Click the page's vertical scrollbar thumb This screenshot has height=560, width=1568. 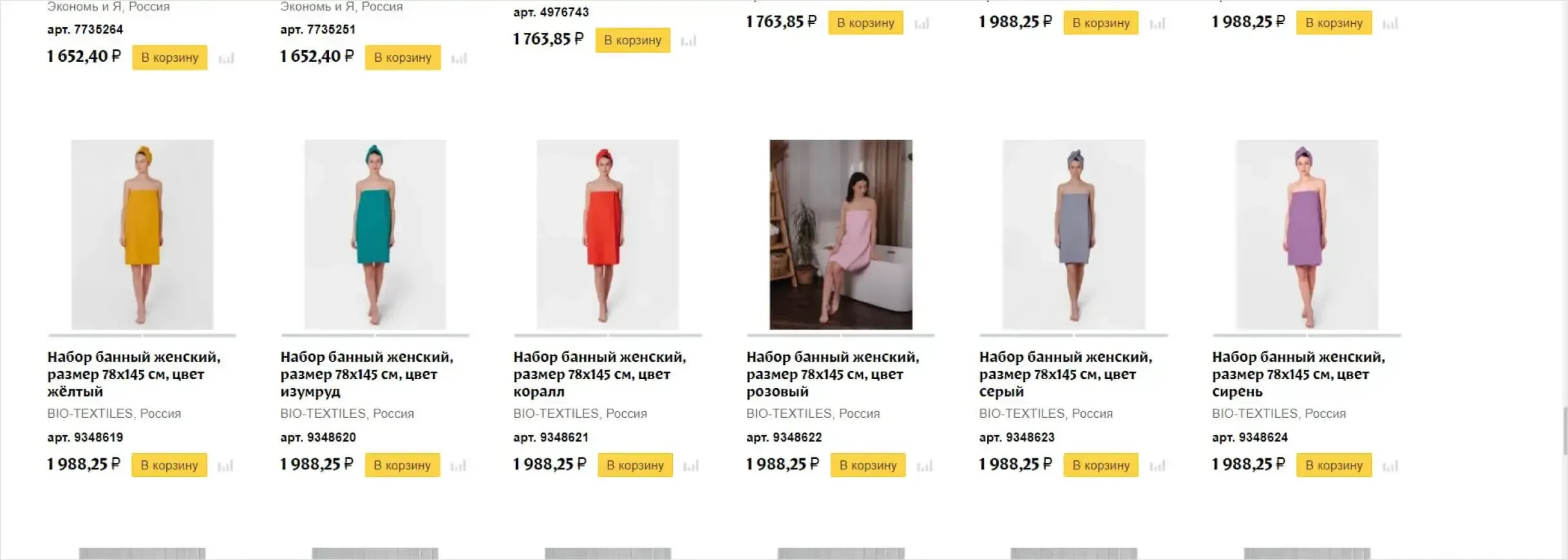1564,431
